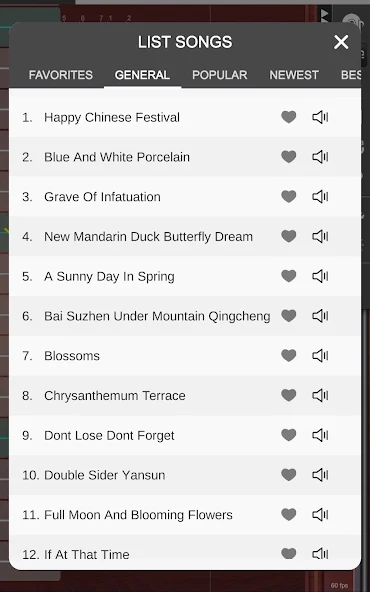Preview sound for Happy Chinese Festival
370x592 pixels.
320,117
